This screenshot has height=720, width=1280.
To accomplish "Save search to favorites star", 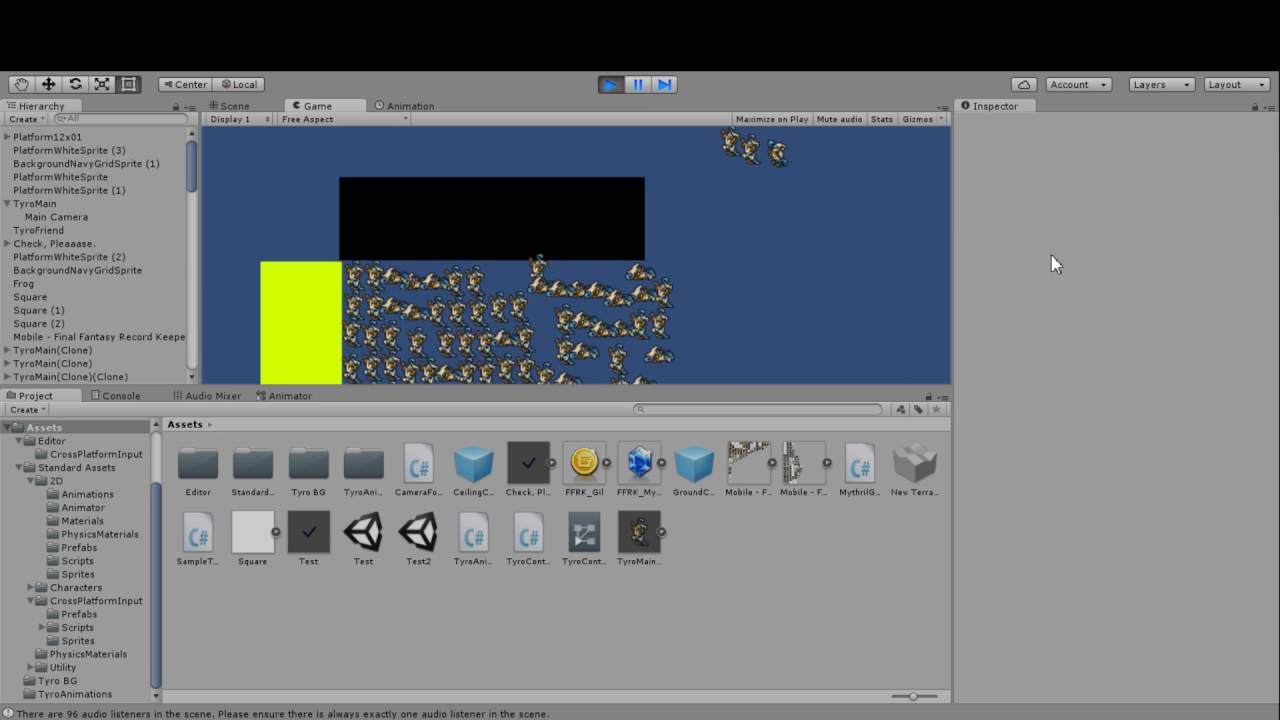I will 936,409.
